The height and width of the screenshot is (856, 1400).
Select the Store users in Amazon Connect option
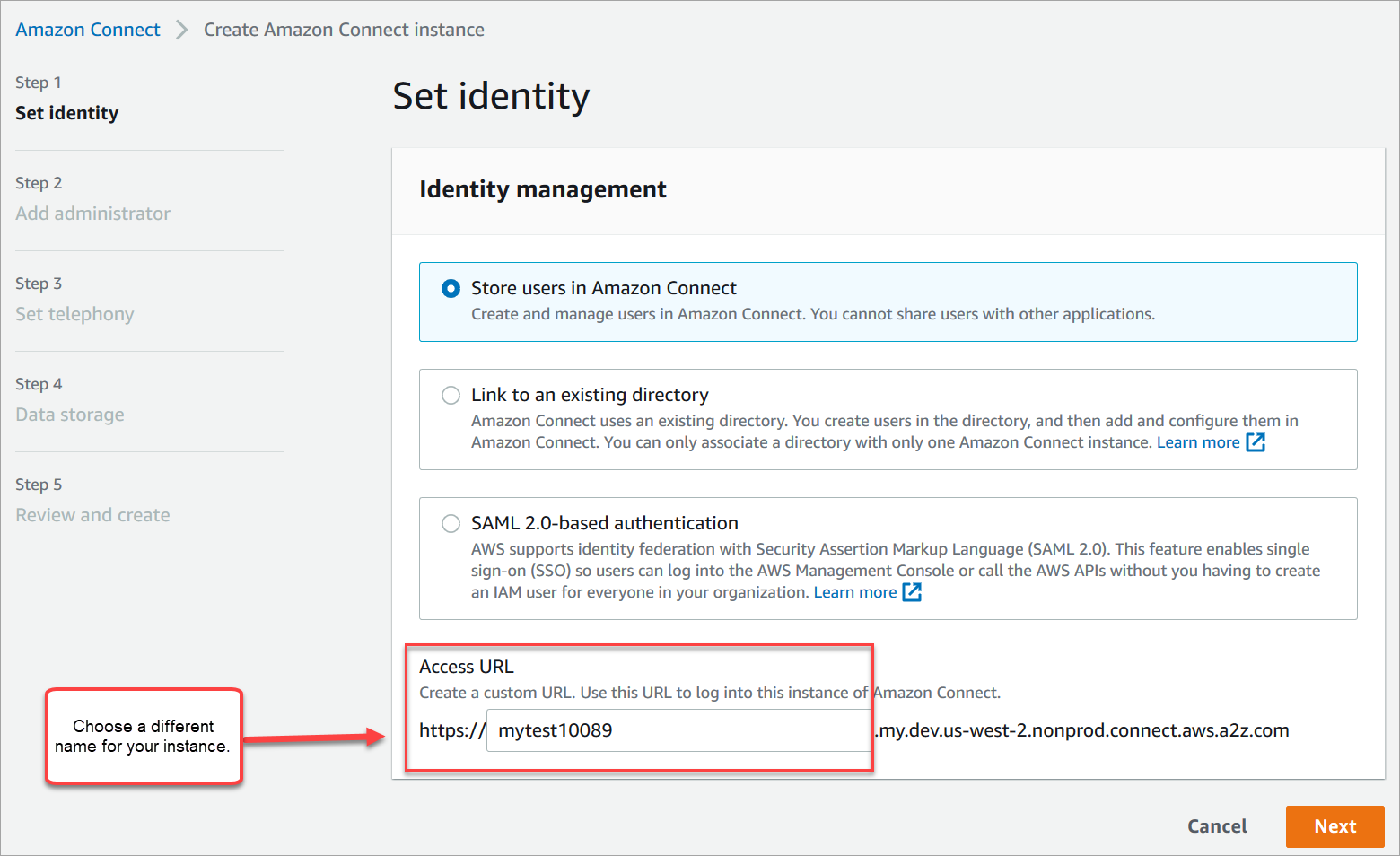(x=451, y=288)
